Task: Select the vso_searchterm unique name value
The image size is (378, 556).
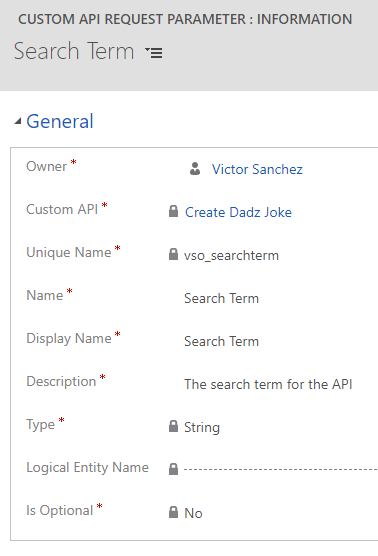Action: click(x=231, y=255)
